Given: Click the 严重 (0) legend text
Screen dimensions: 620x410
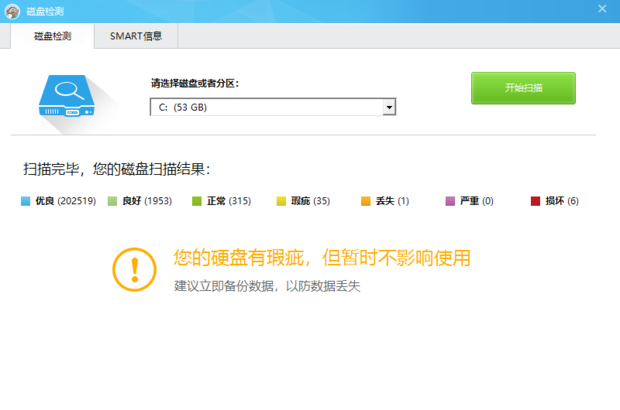Looking at the screenshot, I should coord(476,201).
